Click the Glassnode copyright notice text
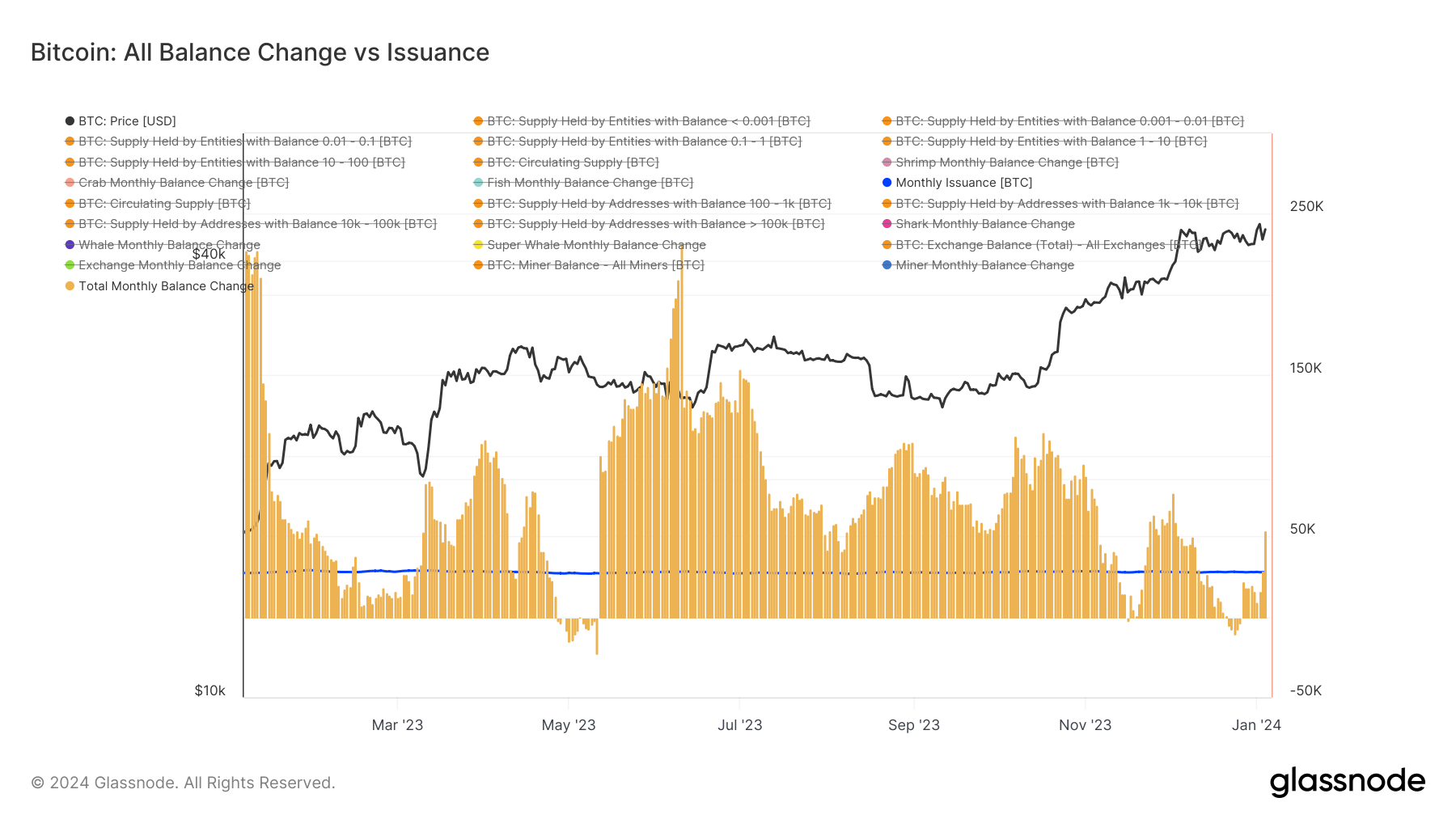Screen dimensions: 1456x819 click(183, 783)
